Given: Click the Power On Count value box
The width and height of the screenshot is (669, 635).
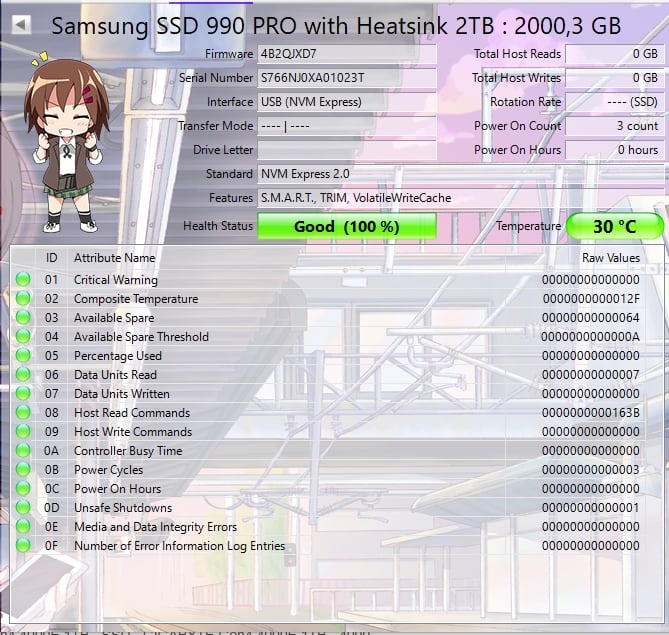Looking at the screenshot, I should [x=614, y=126].
